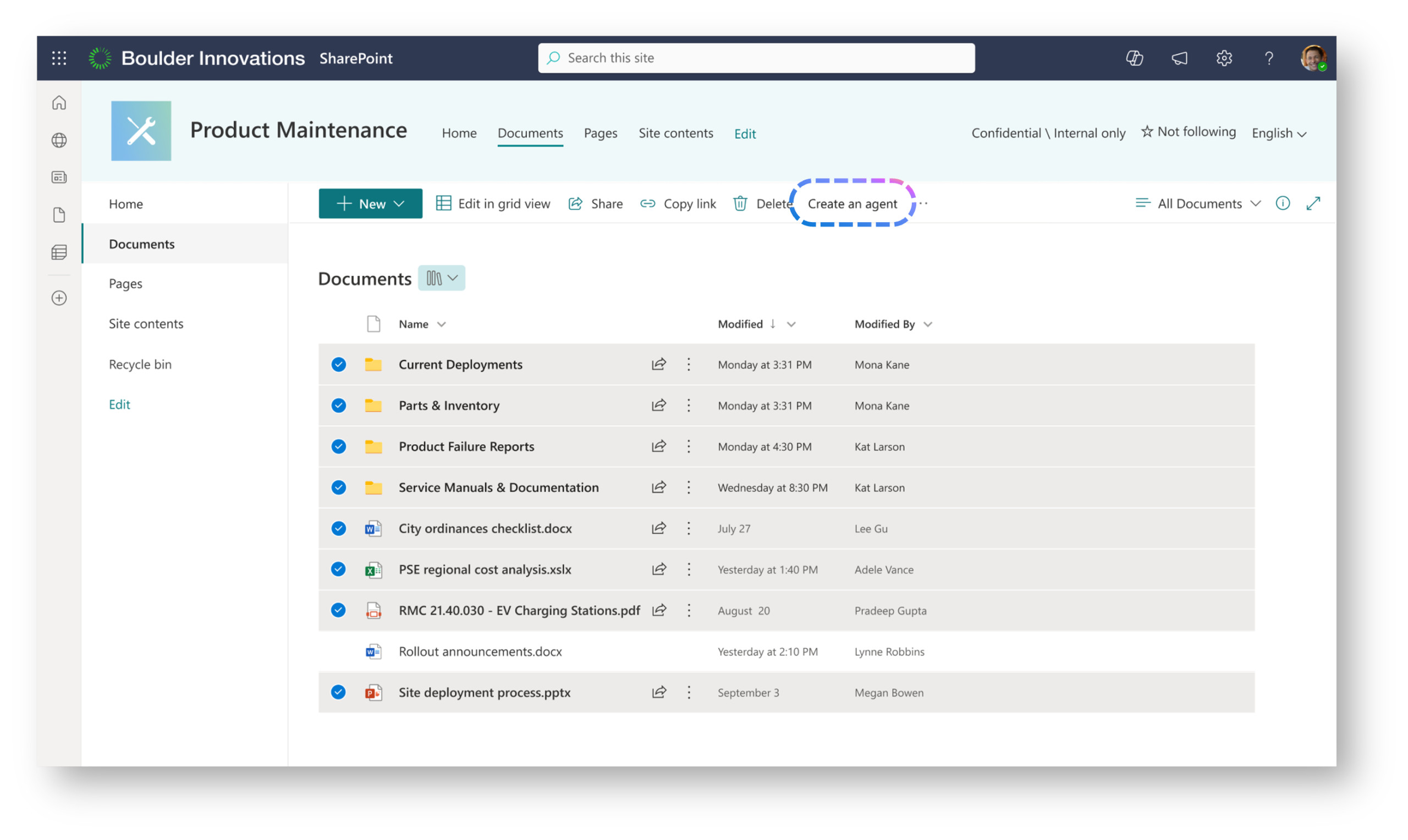Open more actions for Site deployment process.pptx
Screen dimensions: 1408x840
[x=689, y=692]
